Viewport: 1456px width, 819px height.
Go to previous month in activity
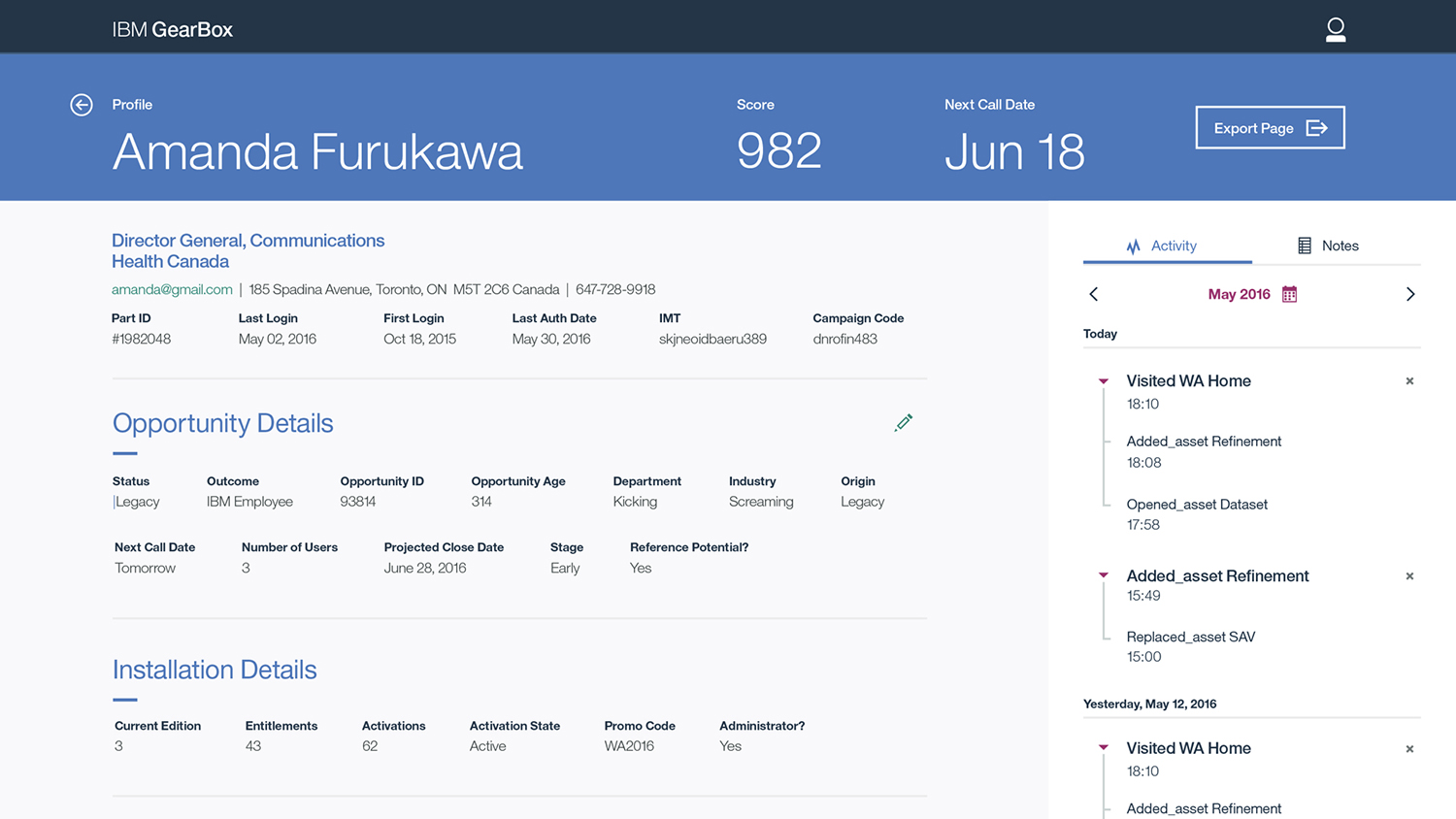pyautogui.click(x=1094, y=294)
